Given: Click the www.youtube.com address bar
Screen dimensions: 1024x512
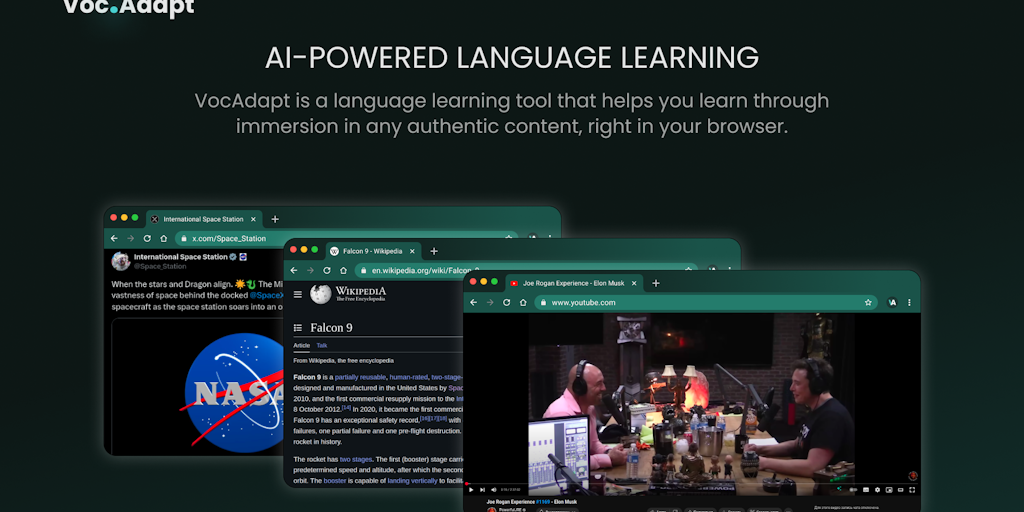Looking at the screenshot, I should click(705, 302).
